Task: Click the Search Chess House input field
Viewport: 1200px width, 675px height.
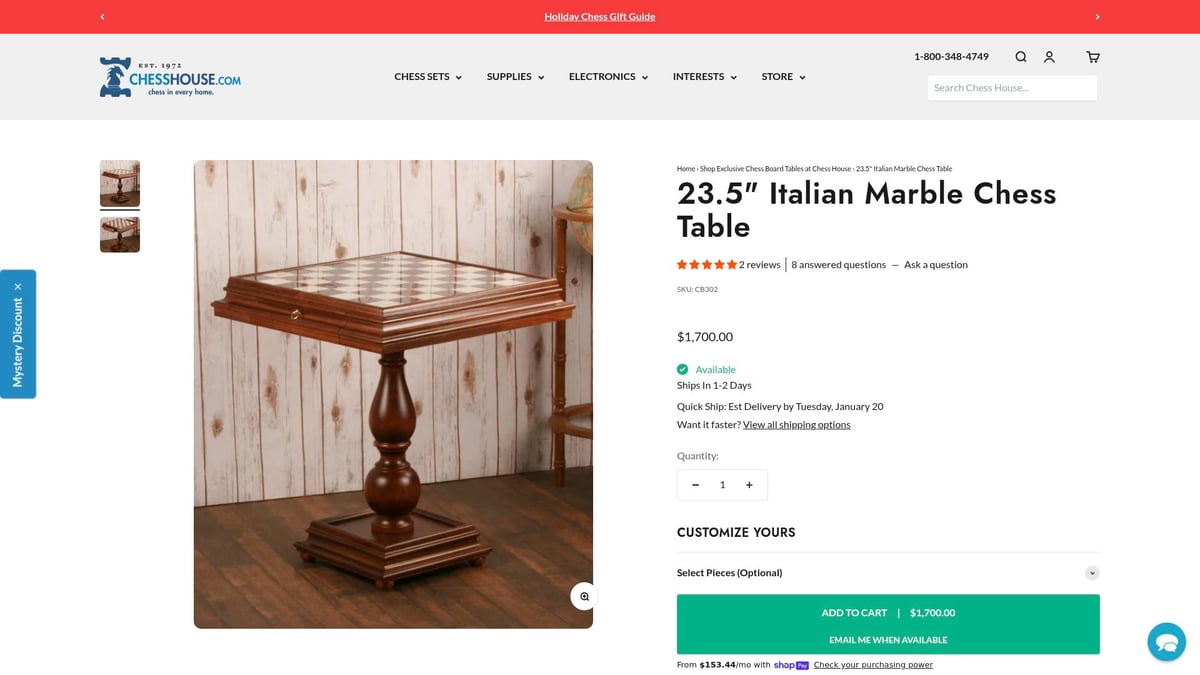Action: click(x=1012, y=88)
